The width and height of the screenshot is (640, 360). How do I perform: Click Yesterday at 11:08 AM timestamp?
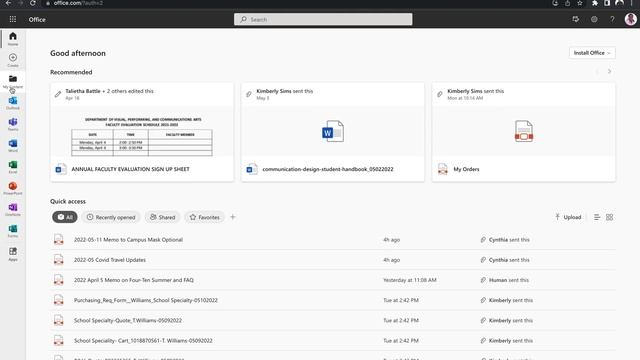click(x=410, y=280)
